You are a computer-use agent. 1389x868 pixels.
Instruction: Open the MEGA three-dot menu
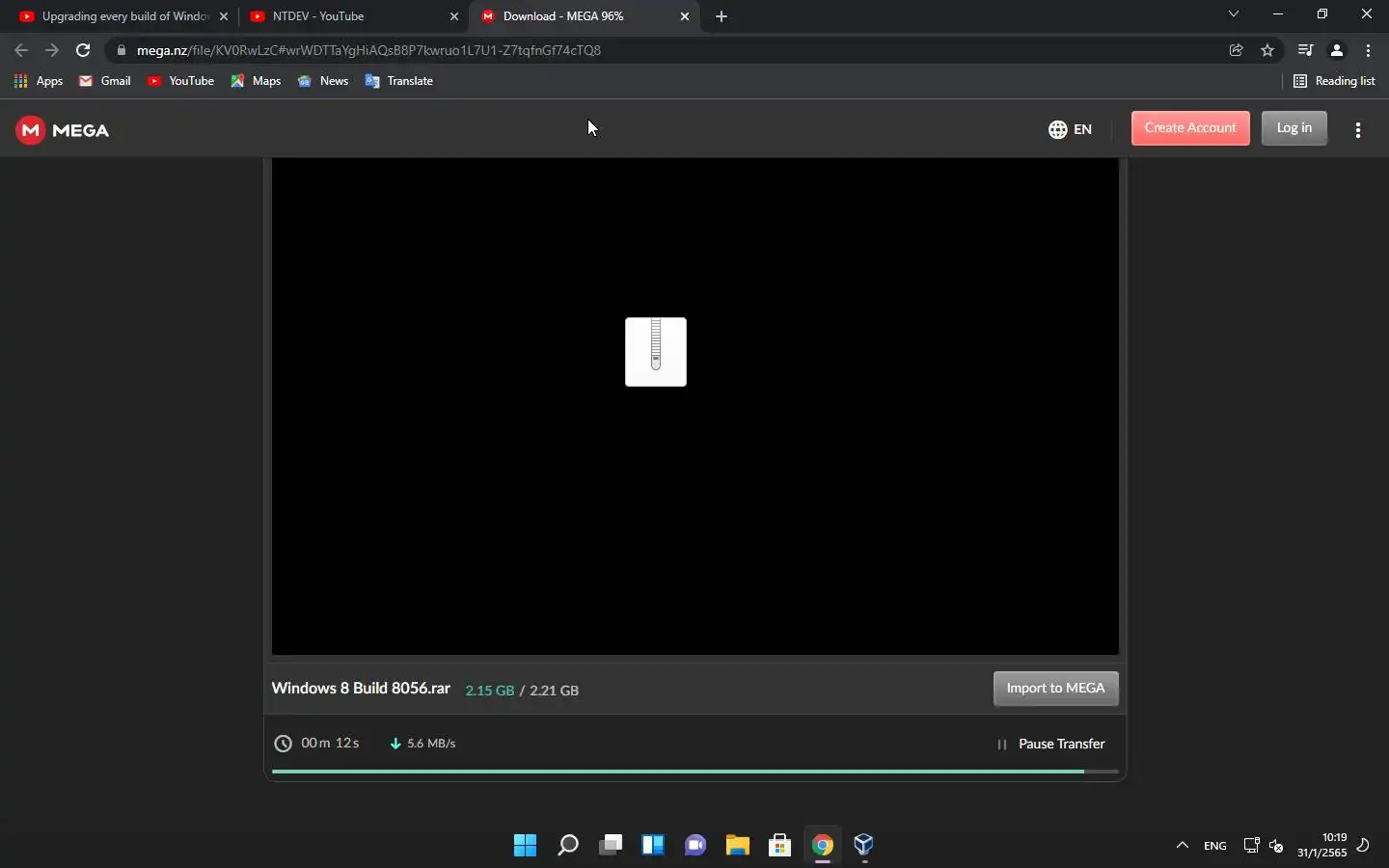[x=1358, y=129]
